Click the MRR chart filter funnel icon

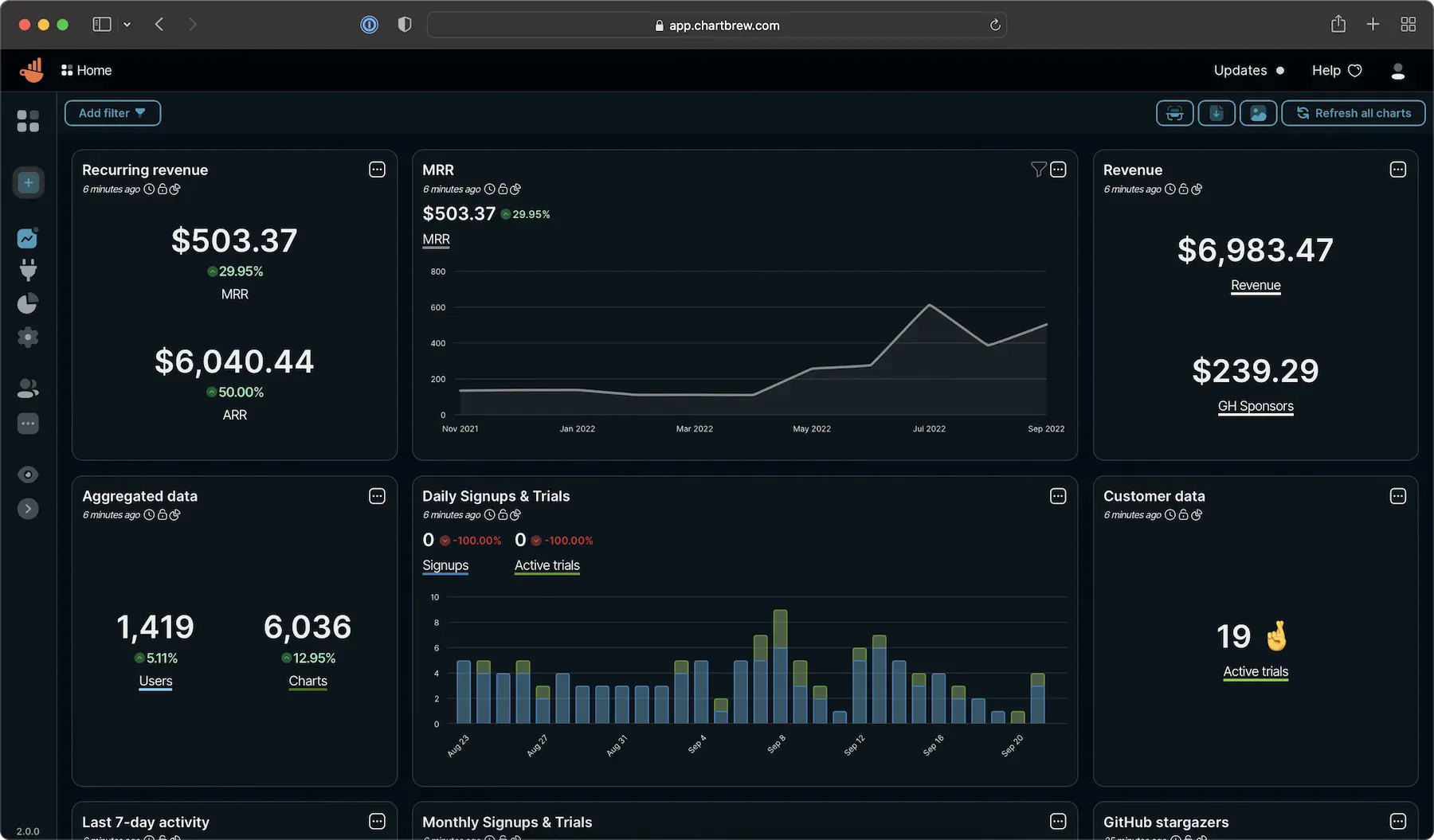click(1038, 170)
